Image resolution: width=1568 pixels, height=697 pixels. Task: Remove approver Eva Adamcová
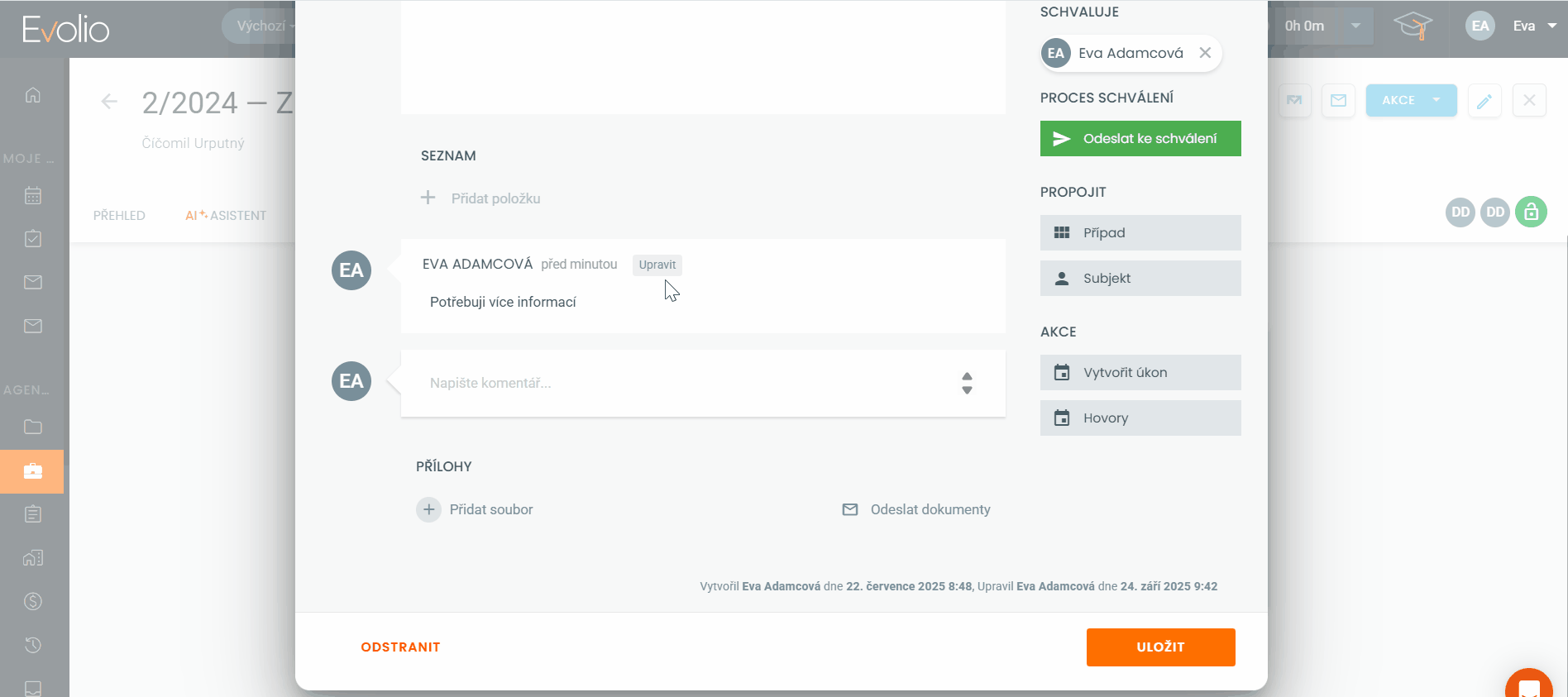(x=1205, y=53)
